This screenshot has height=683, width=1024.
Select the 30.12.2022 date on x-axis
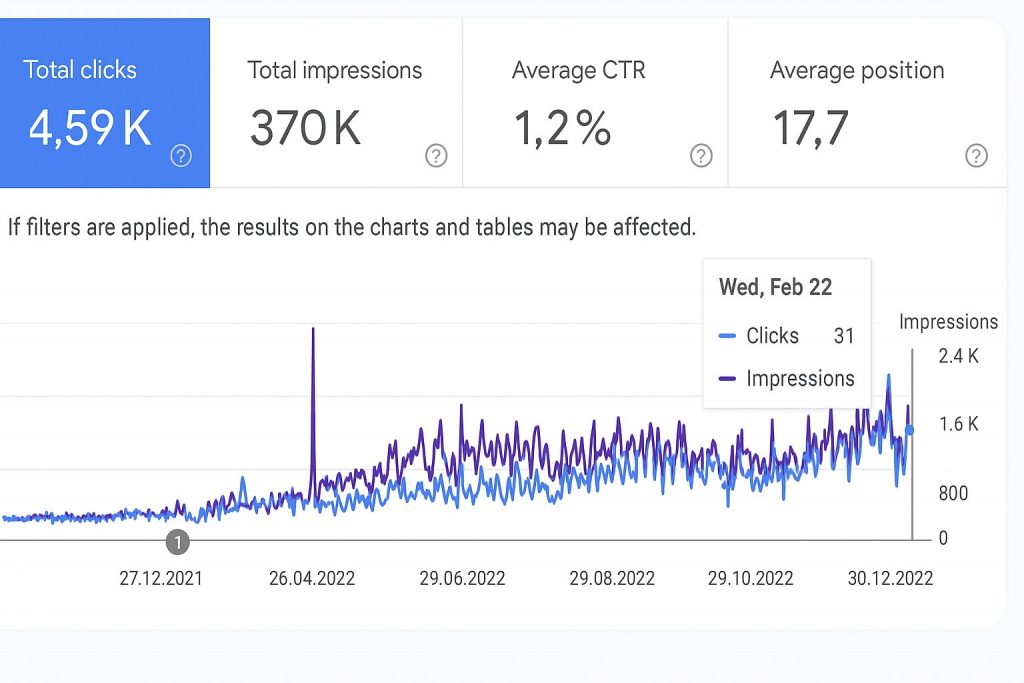pyautogui.click(x=890, y=579)
